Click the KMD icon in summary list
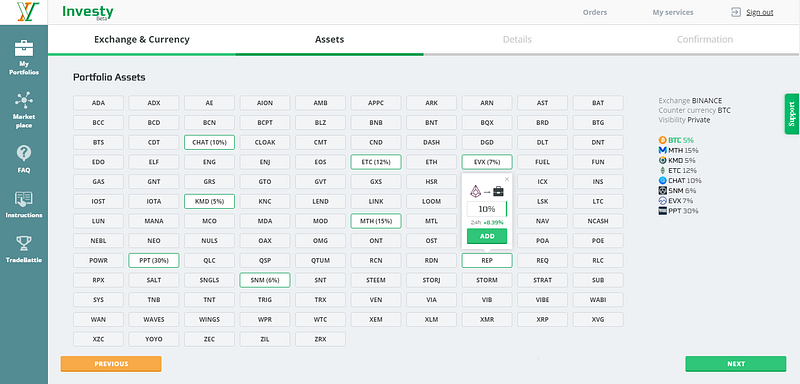The image size is (800, 384). tap(663, 160)
